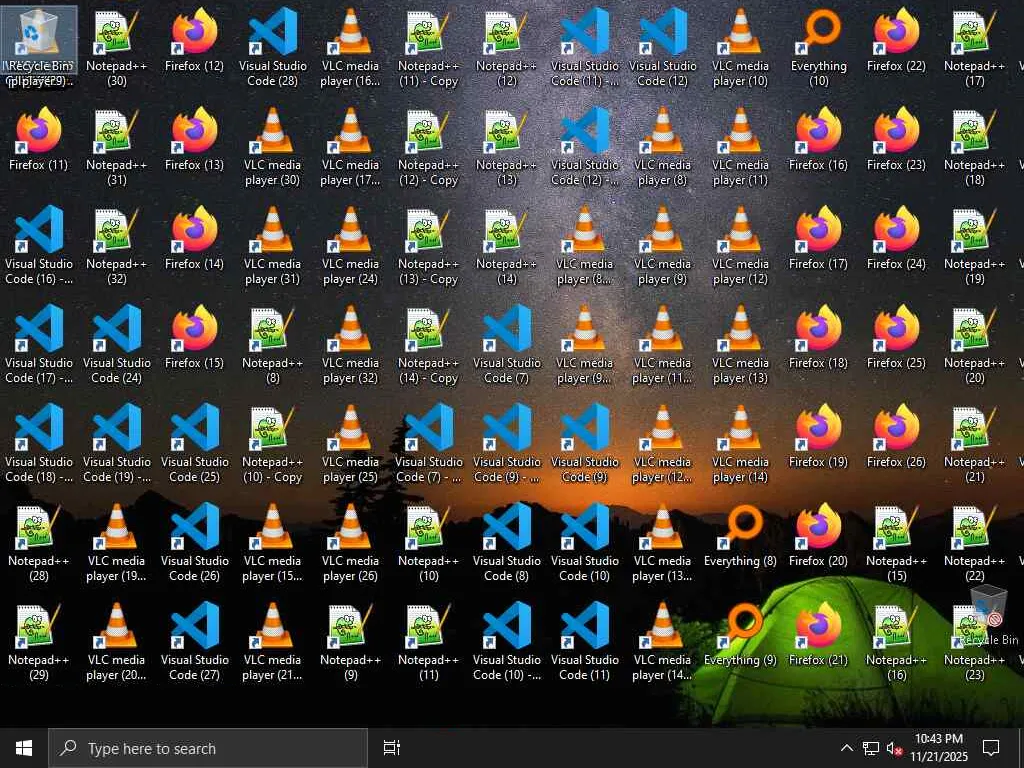The height and width of the screenshot is (768, 1024).
Task: Select the Firefox (26) desktop icon
Action: point(896,437)
